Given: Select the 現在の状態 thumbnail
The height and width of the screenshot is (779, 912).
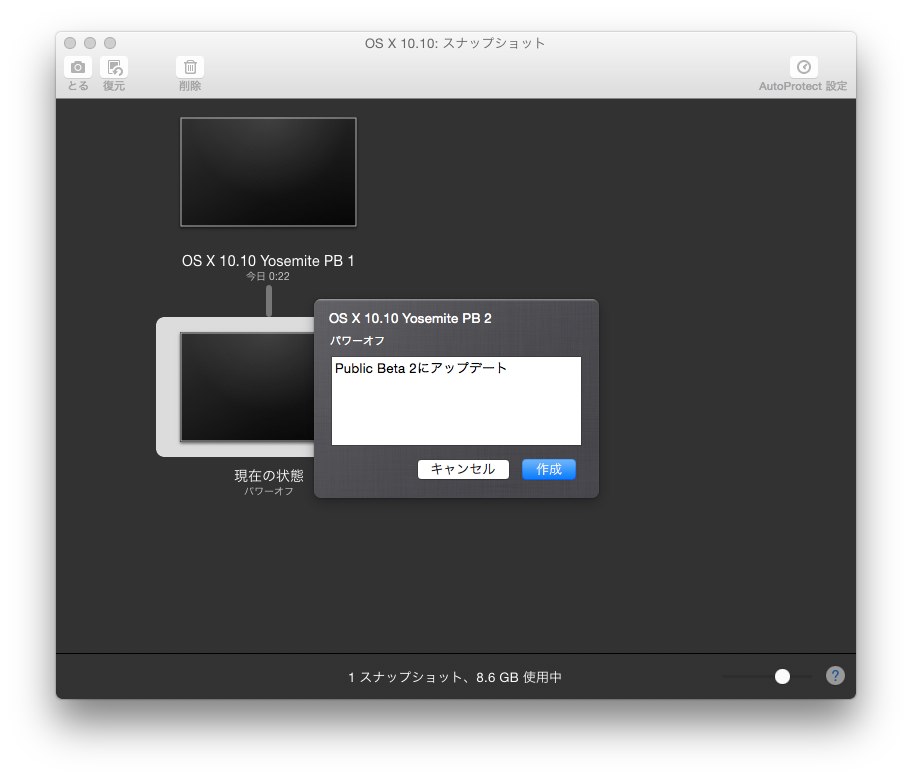Looking at the screenshot, I should 247,387.
